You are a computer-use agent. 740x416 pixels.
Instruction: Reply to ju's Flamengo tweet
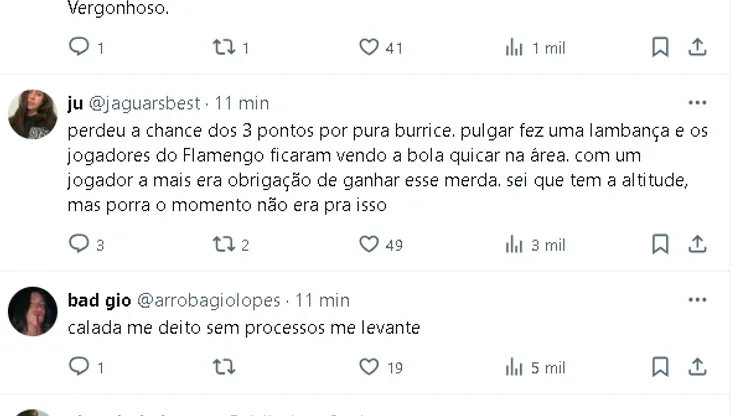[79, 244]
